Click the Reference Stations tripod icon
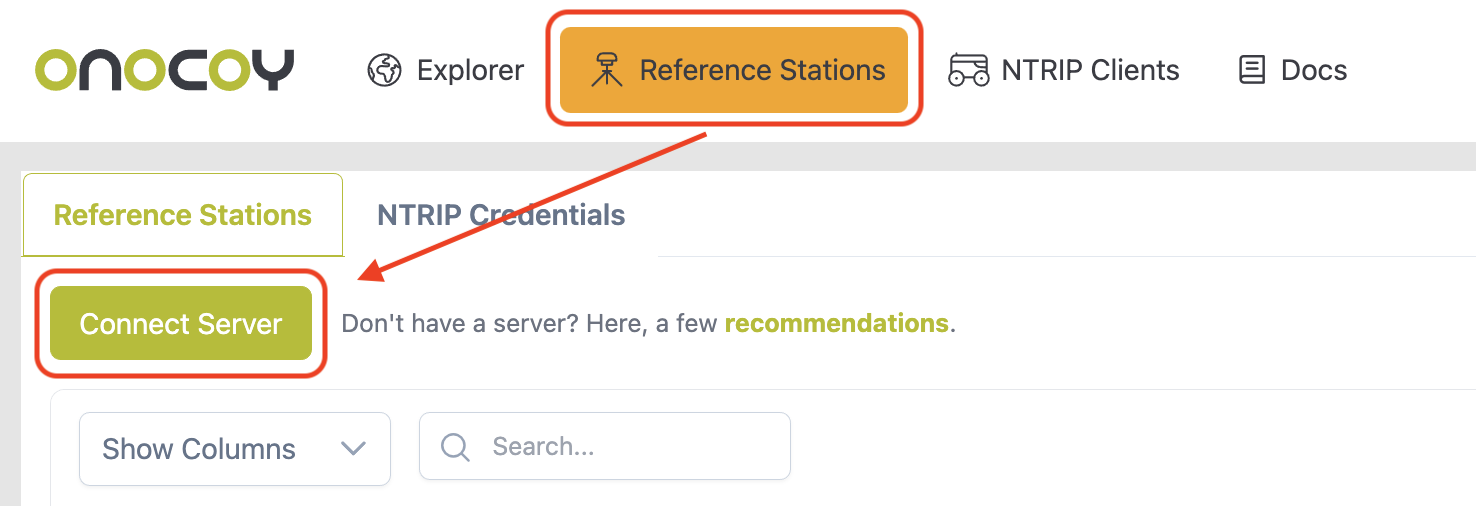This screenshot has width=1476, height=506. pyautogui.click(x=606, y=70)
